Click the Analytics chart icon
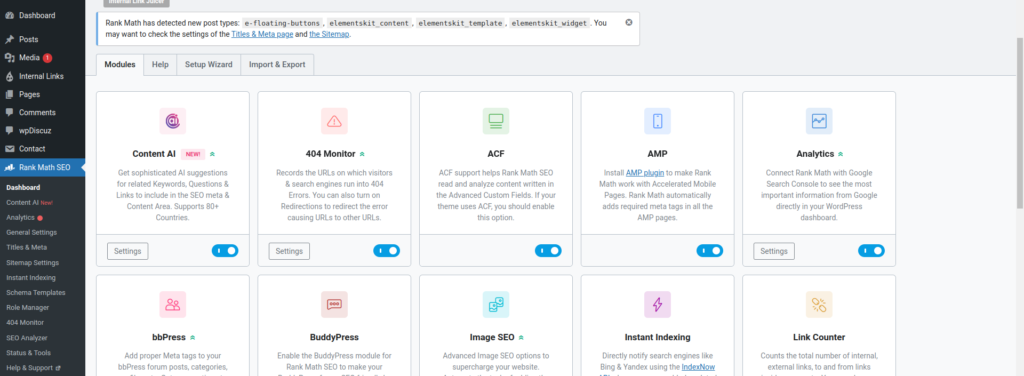This screenshot has height=376, width=1024. pyautogui.click(x=819, y=121)
